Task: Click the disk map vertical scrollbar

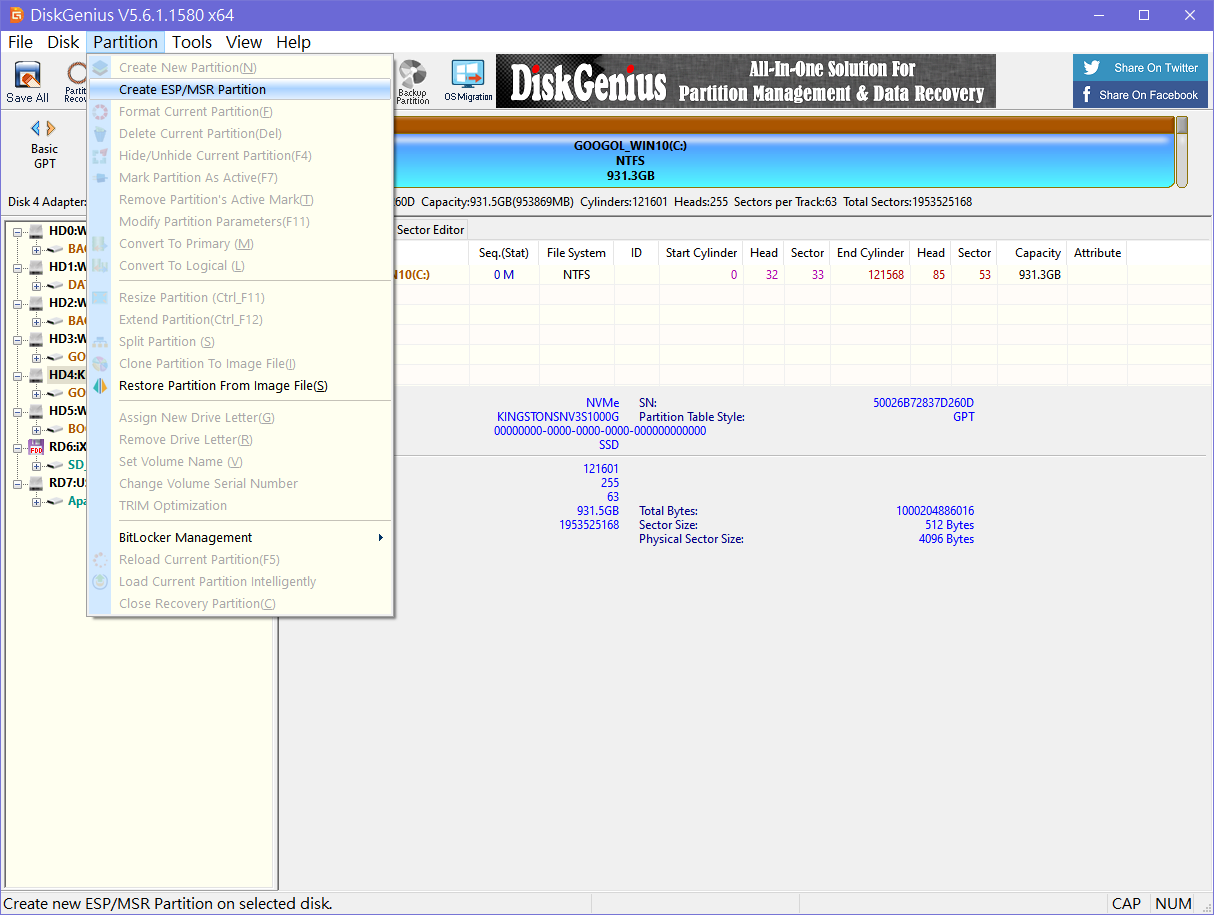Action: click(1182, 152)
